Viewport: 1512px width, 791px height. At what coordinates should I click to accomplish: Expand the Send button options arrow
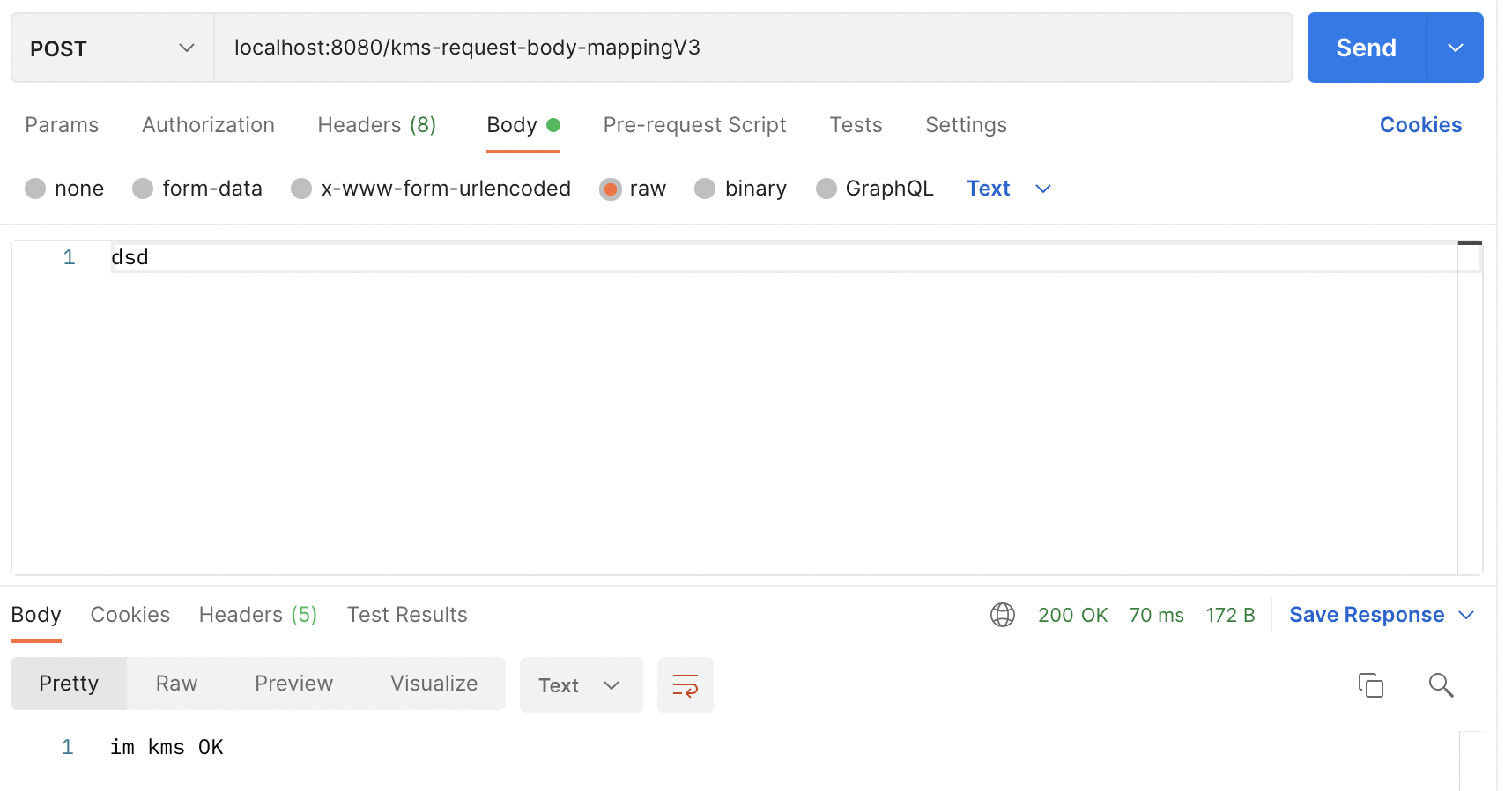[1456, 48]
